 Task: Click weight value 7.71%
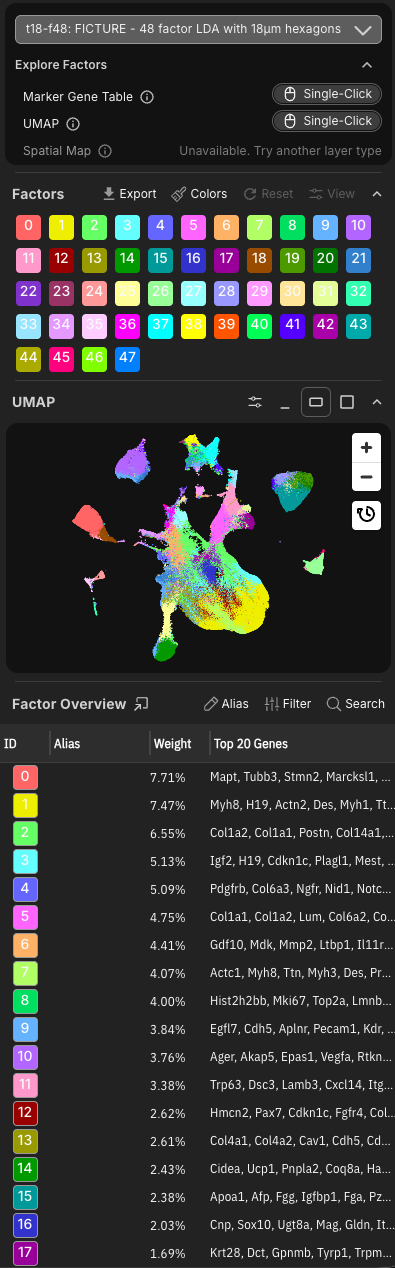pyautogui.click(x=167, y=777)
